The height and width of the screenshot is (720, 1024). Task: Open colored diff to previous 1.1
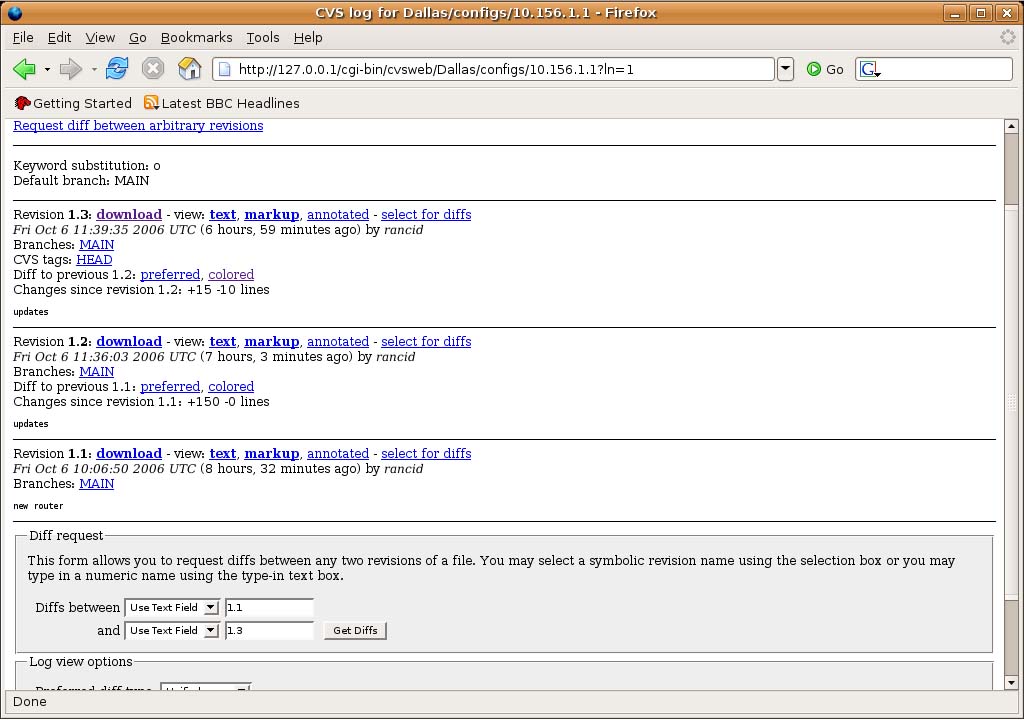click(x=231, y=386)
